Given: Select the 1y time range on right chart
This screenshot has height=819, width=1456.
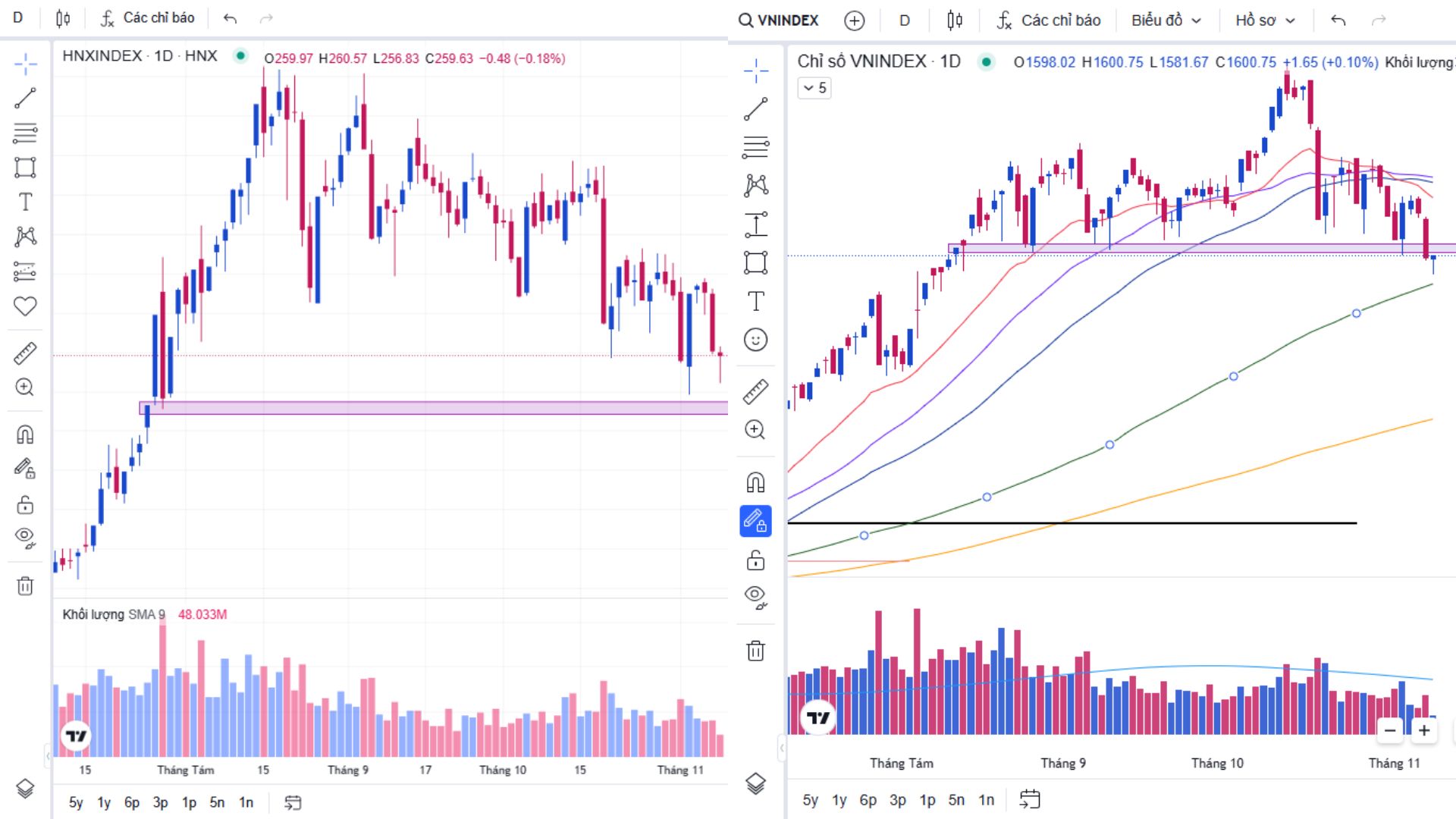Looking at the screenshot, I should click(x=839, y=800).
